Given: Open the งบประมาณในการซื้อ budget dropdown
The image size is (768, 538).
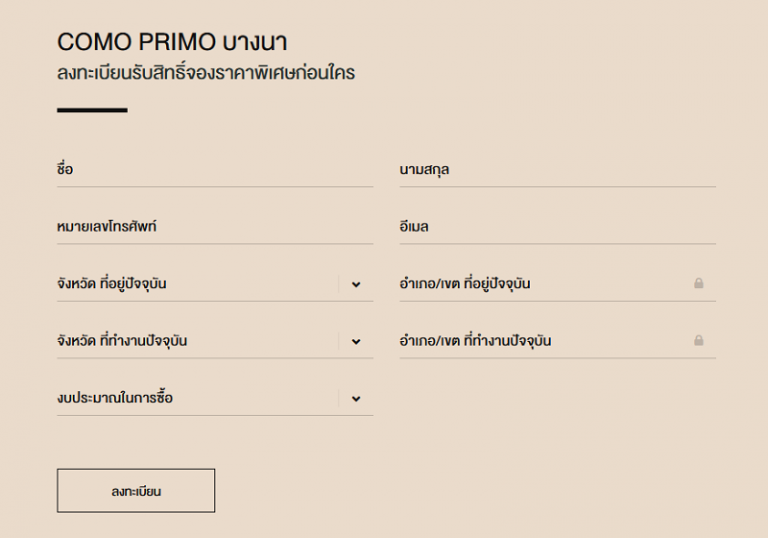Looking at the screenshot, I should coord(215,398).
